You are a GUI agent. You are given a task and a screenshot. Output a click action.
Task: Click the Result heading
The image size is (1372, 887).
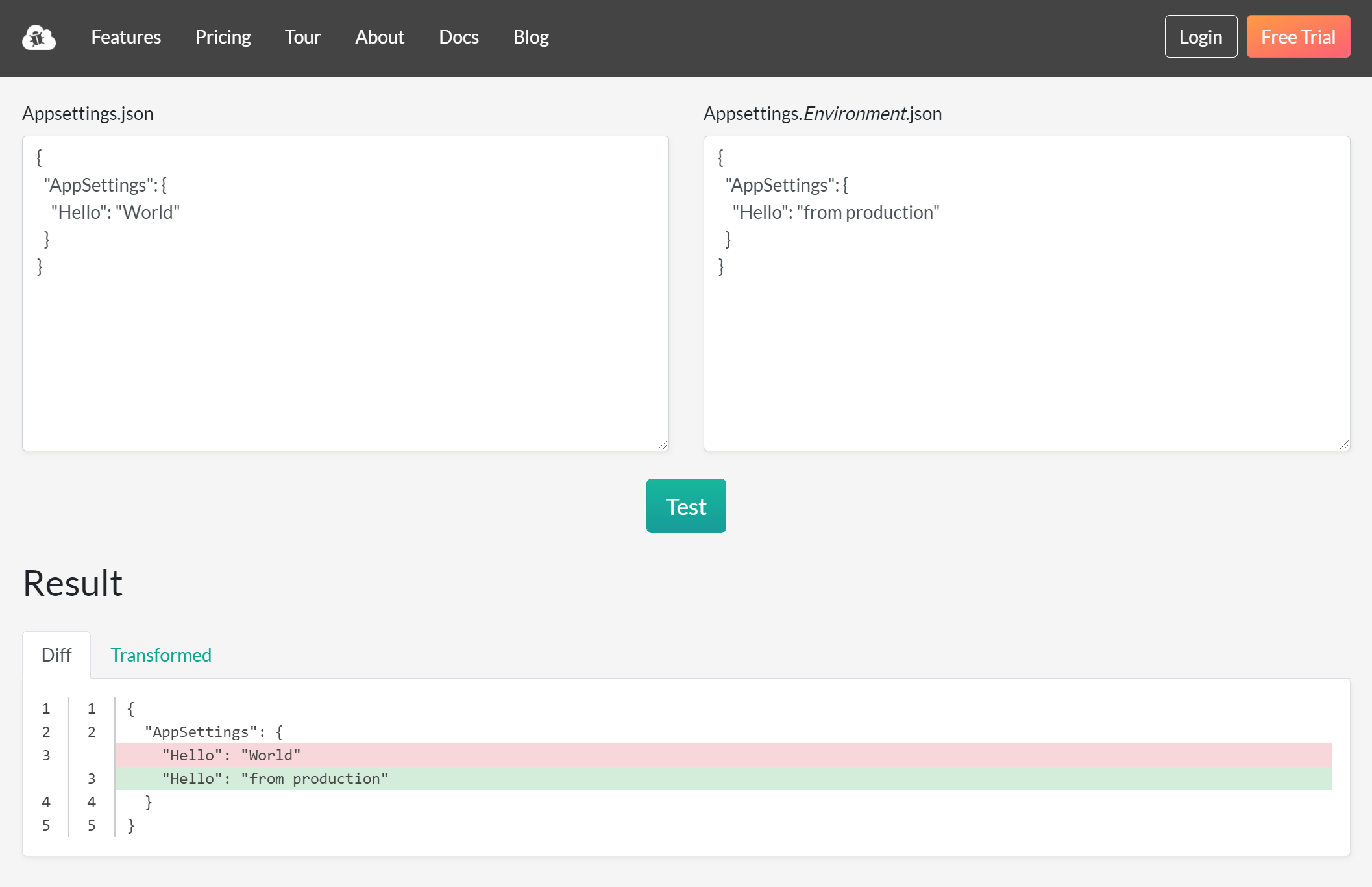coord(72,582)
